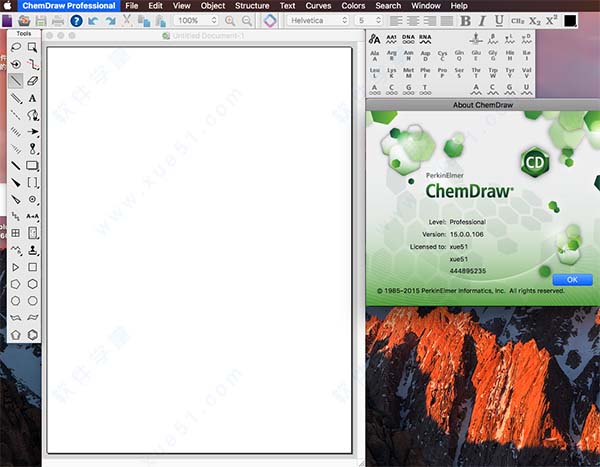Select the Orbital tool
Viewport: 600px width, 467px height.
(33, 149)
